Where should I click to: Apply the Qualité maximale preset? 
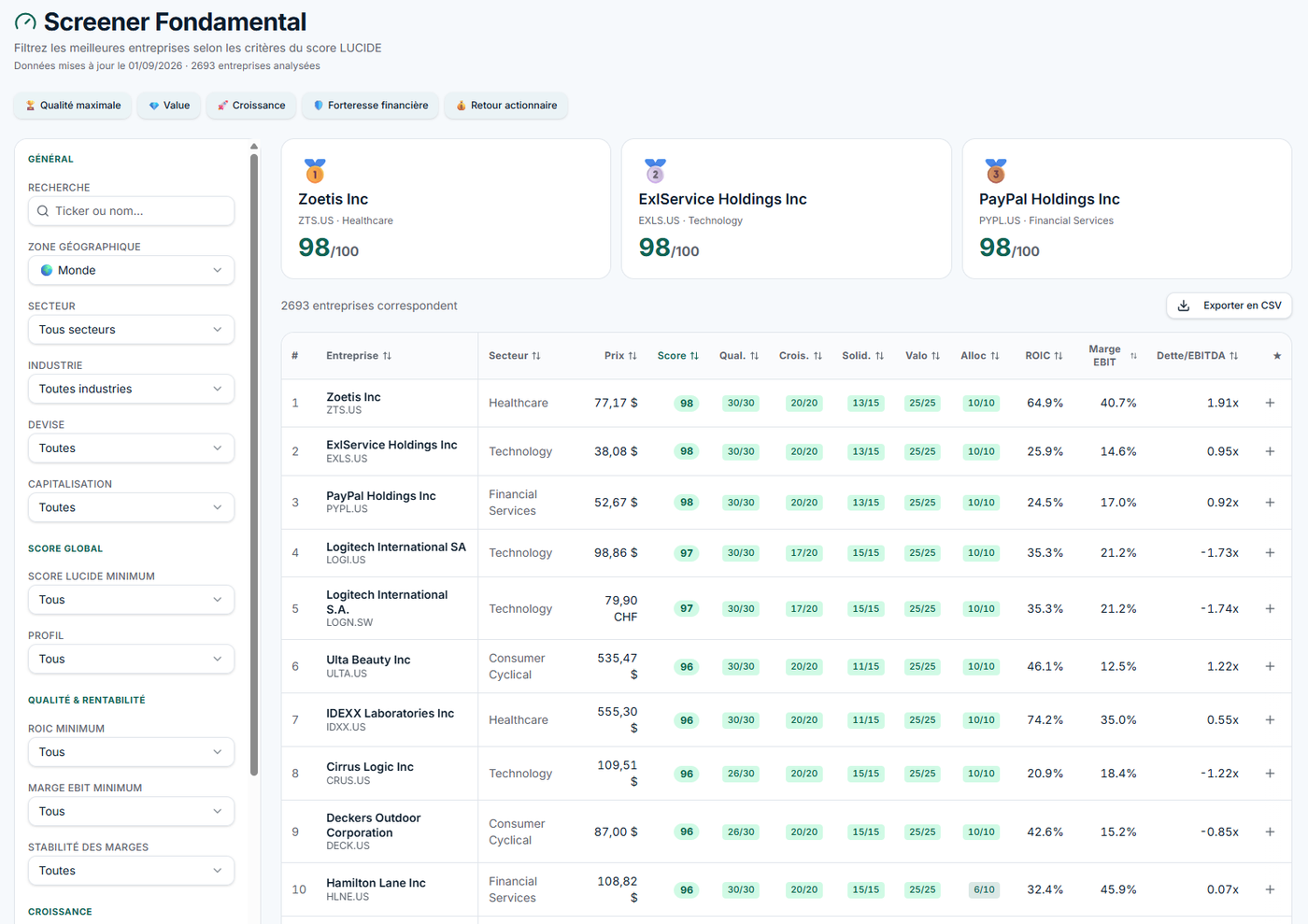click(x=73, y=106)
